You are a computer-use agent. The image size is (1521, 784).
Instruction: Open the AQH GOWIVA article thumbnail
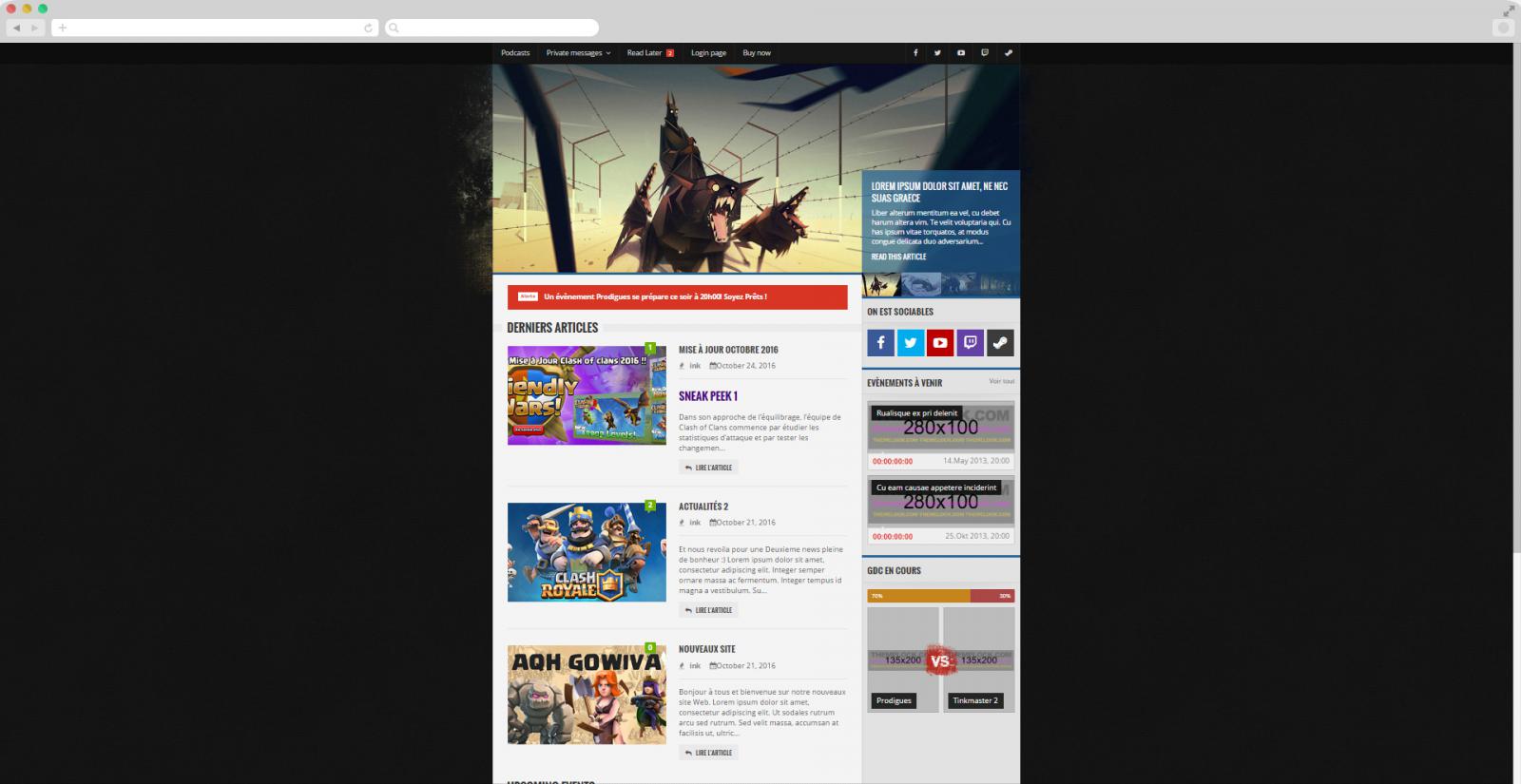tap(587, 695)
